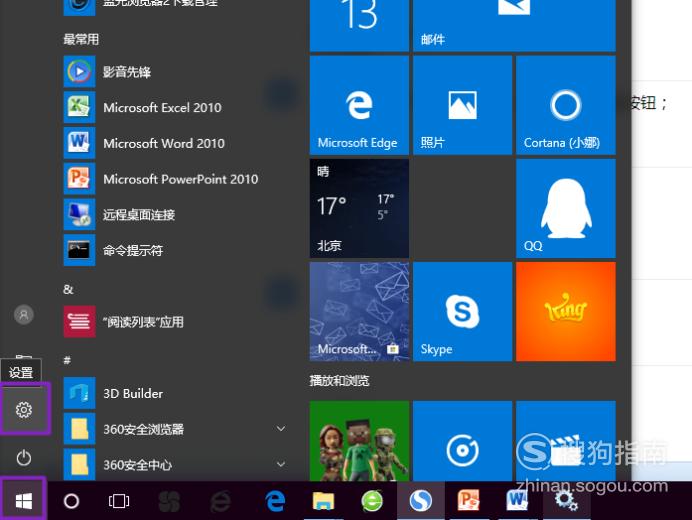Open 命令提示符

click(x=176, y=250)
